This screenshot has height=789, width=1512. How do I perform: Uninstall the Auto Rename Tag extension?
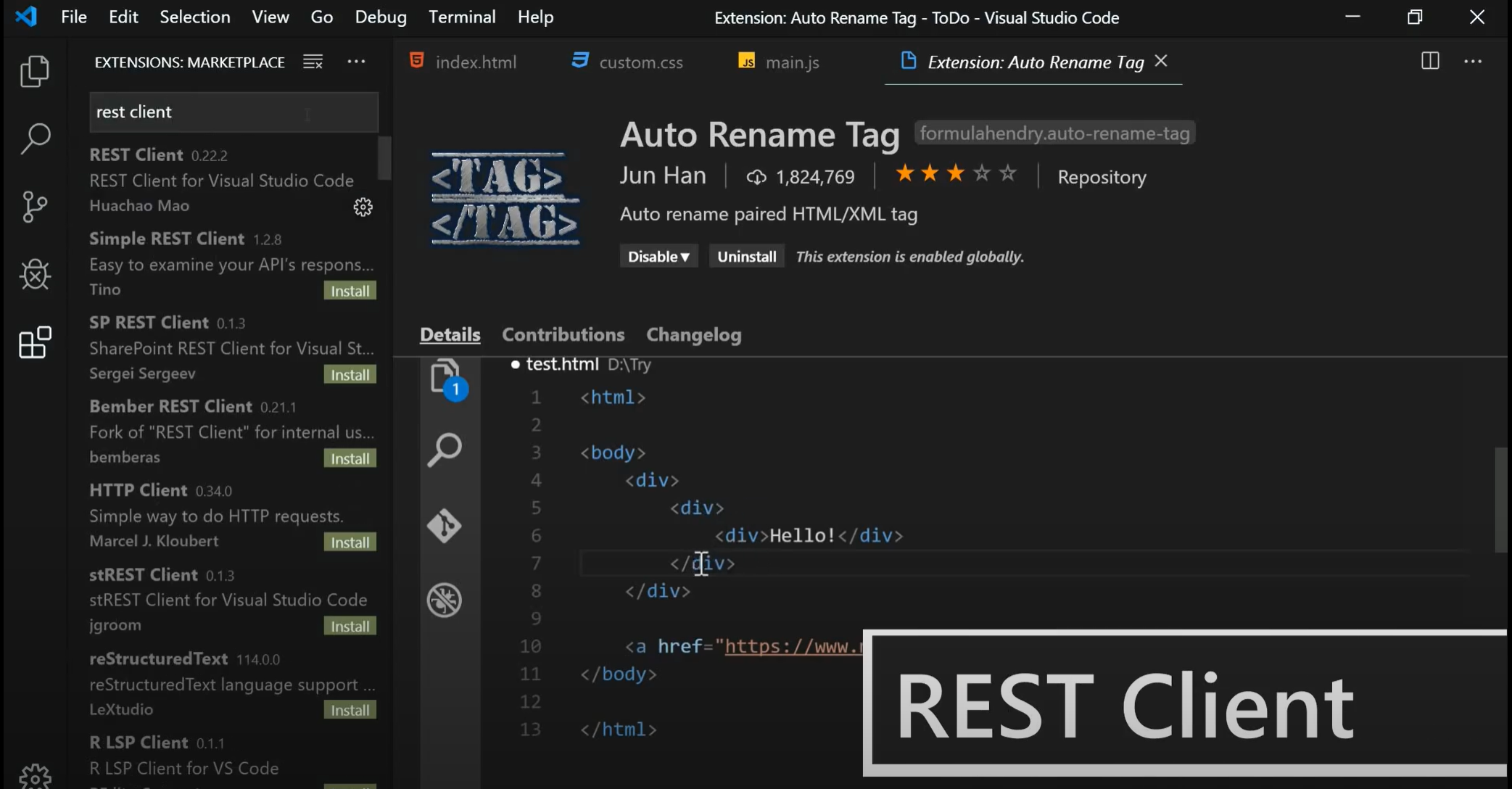(746, 257)
